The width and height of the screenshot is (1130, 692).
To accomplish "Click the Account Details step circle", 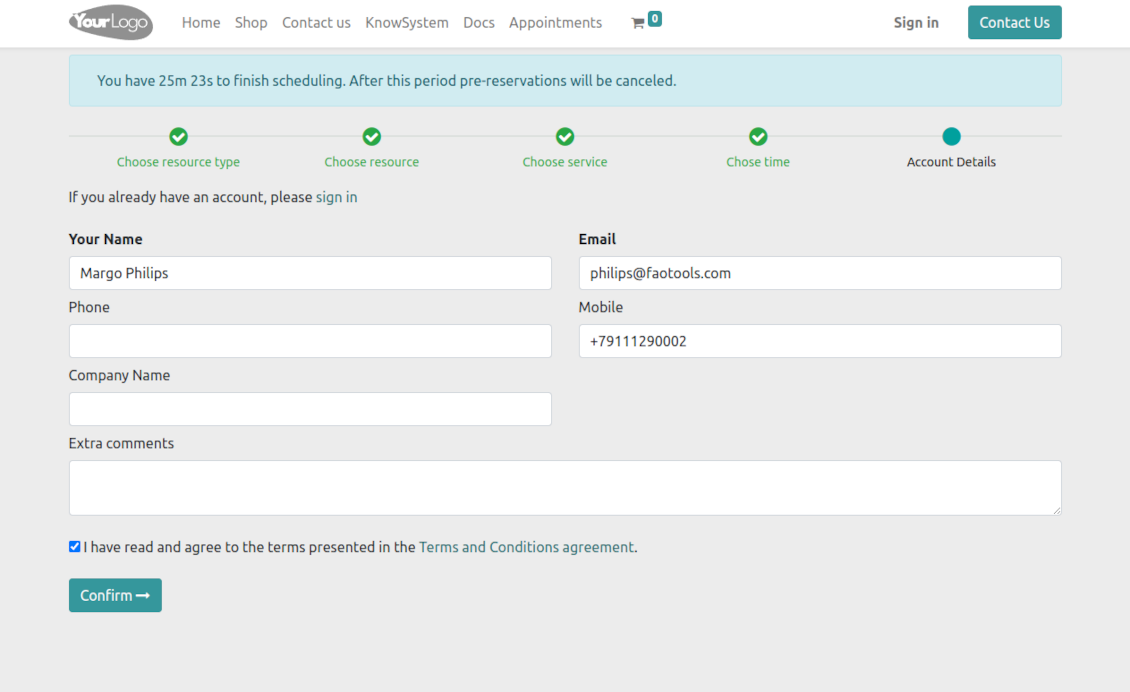I will coord(951,136).
